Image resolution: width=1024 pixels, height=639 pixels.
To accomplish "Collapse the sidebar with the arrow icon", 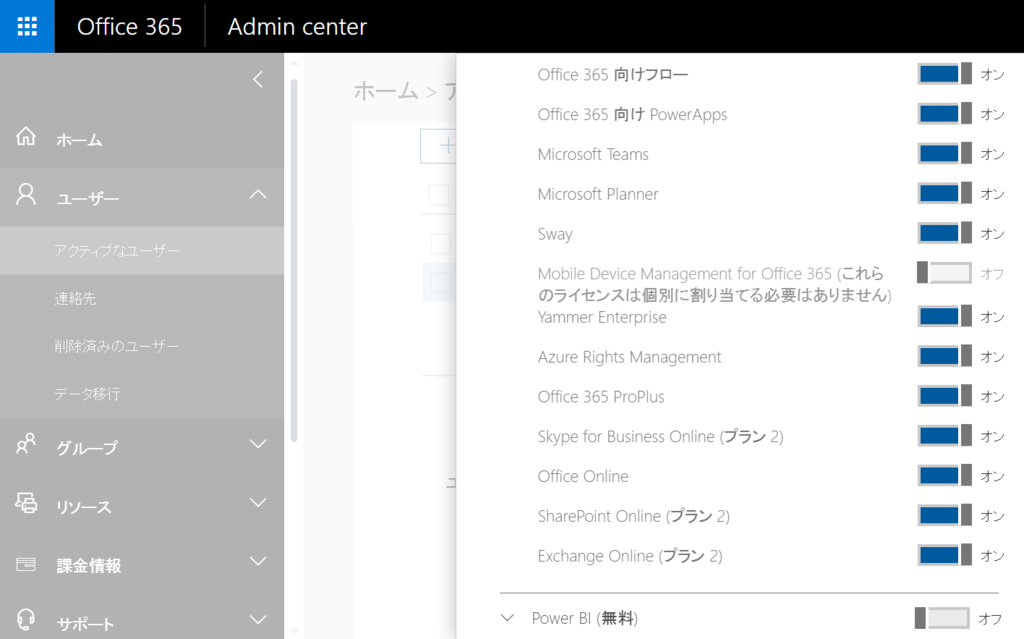I will (x=258, y=79).
